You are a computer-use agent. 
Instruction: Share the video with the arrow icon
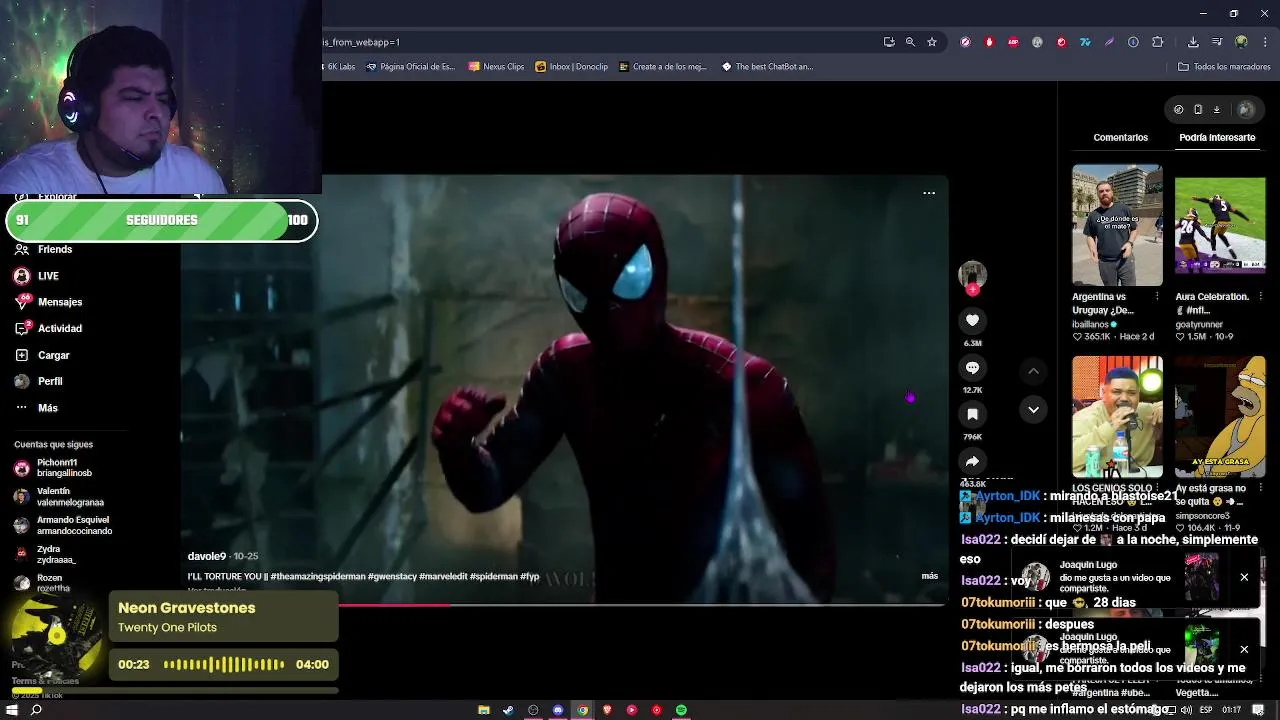[972, 461]
